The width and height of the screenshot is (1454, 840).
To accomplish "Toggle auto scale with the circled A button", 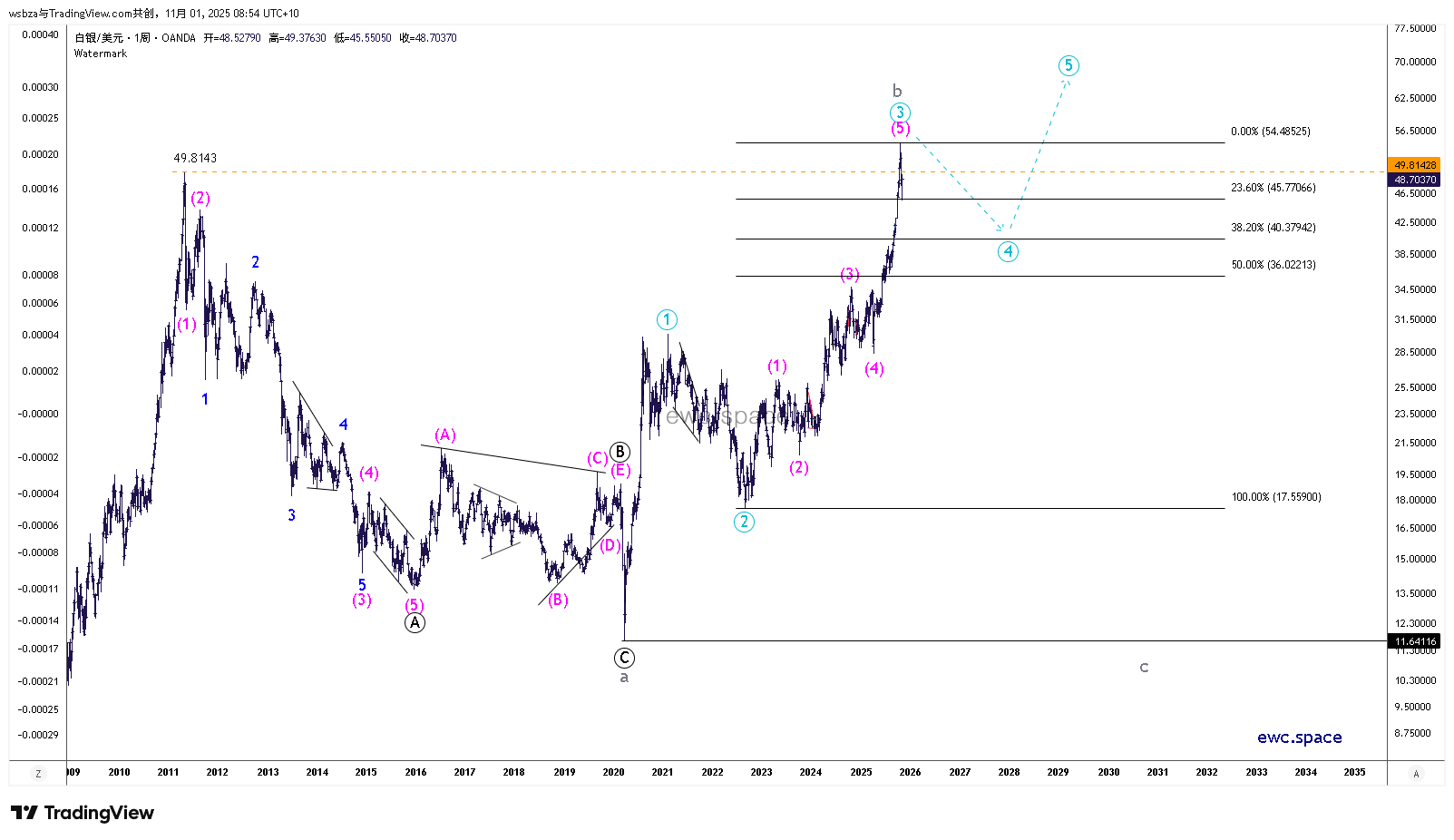I will pyautogui.click(x=1416, y=774).
